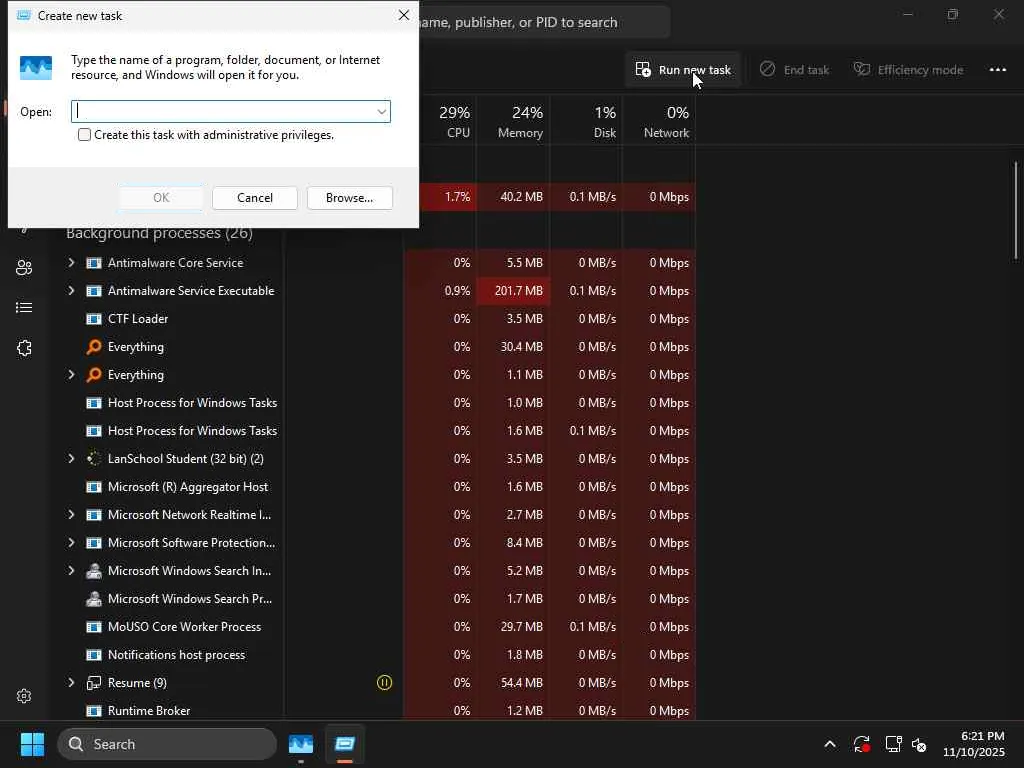Select MoUSO Core Worker Process row
This screenshot has width=1024, height=768.
(x=380, y=627)
